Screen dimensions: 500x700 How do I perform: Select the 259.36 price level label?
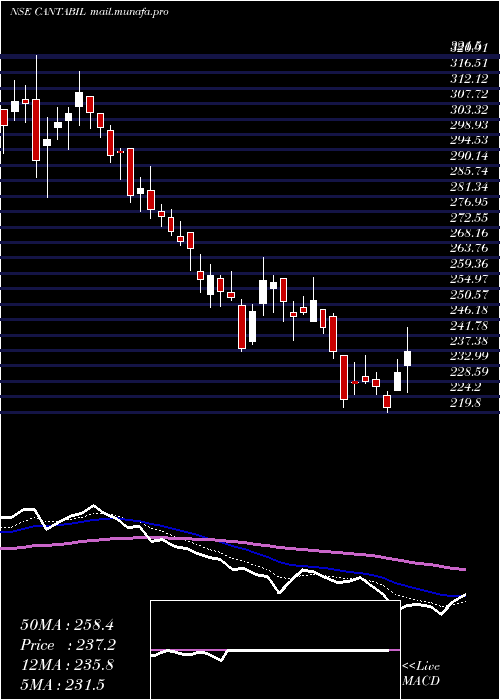tap(469, 263)
